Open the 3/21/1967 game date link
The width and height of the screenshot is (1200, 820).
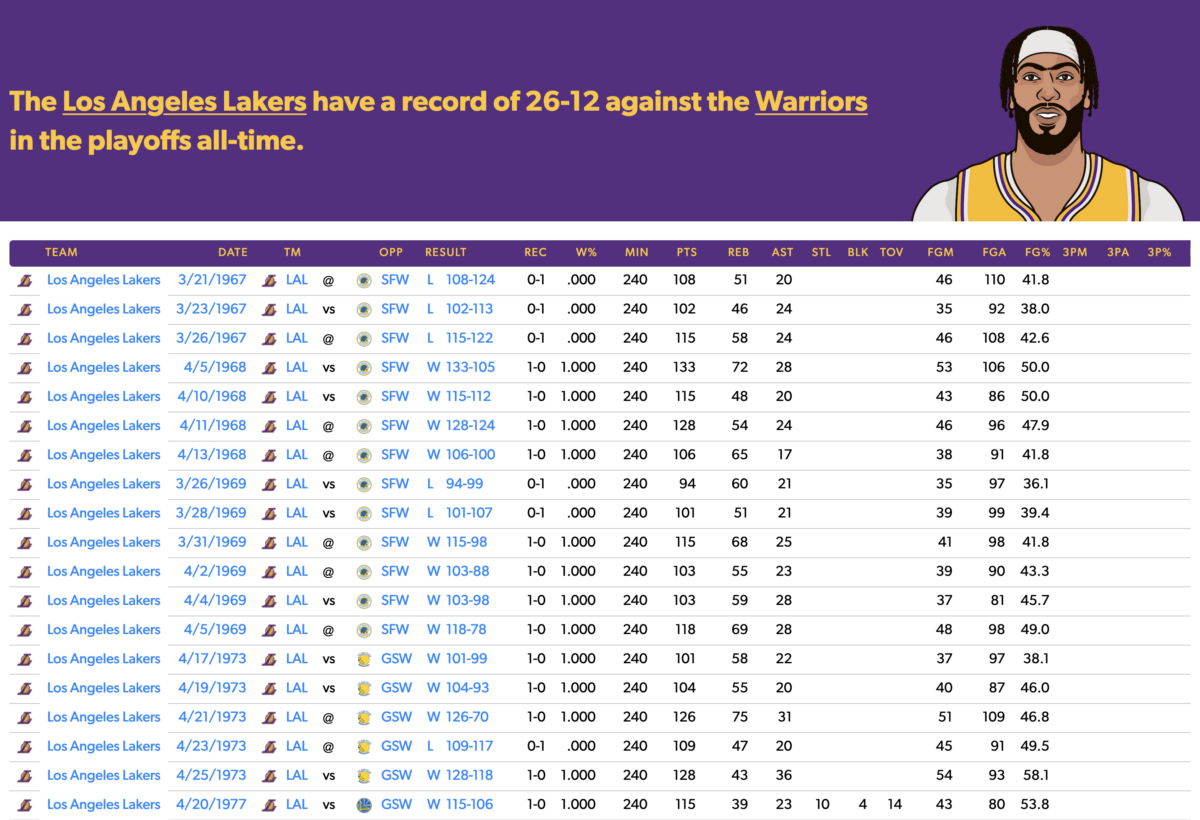[x=212, y=281]
